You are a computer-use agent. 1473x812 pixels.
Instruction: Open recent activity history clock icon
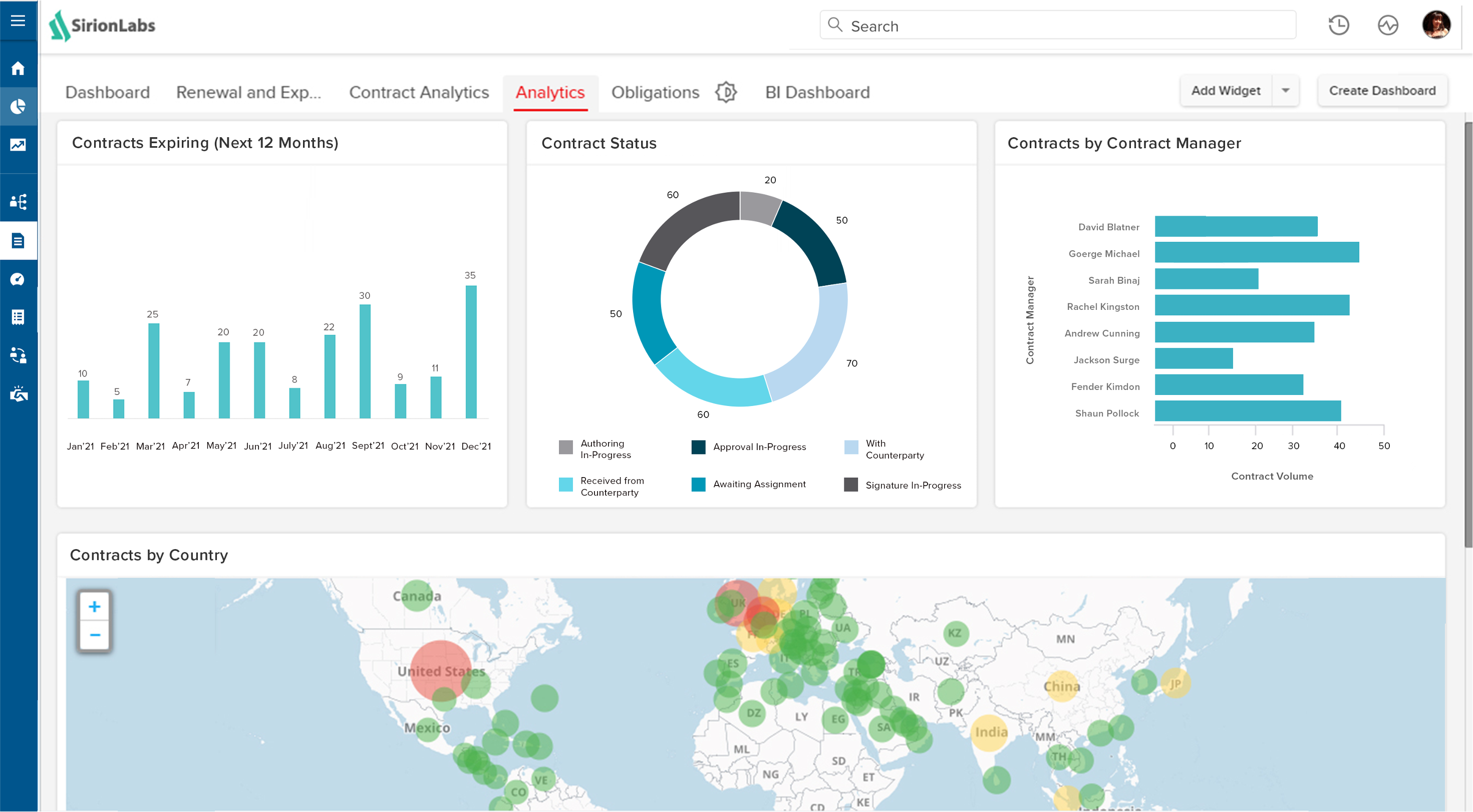1338,25
